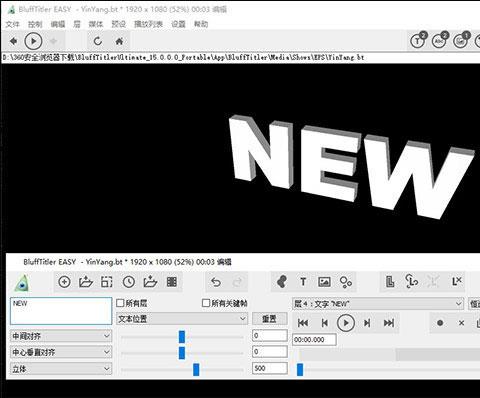The image size is (480, 398).
Task: Click the delete keyframe X icon
Action: (461, 323)
